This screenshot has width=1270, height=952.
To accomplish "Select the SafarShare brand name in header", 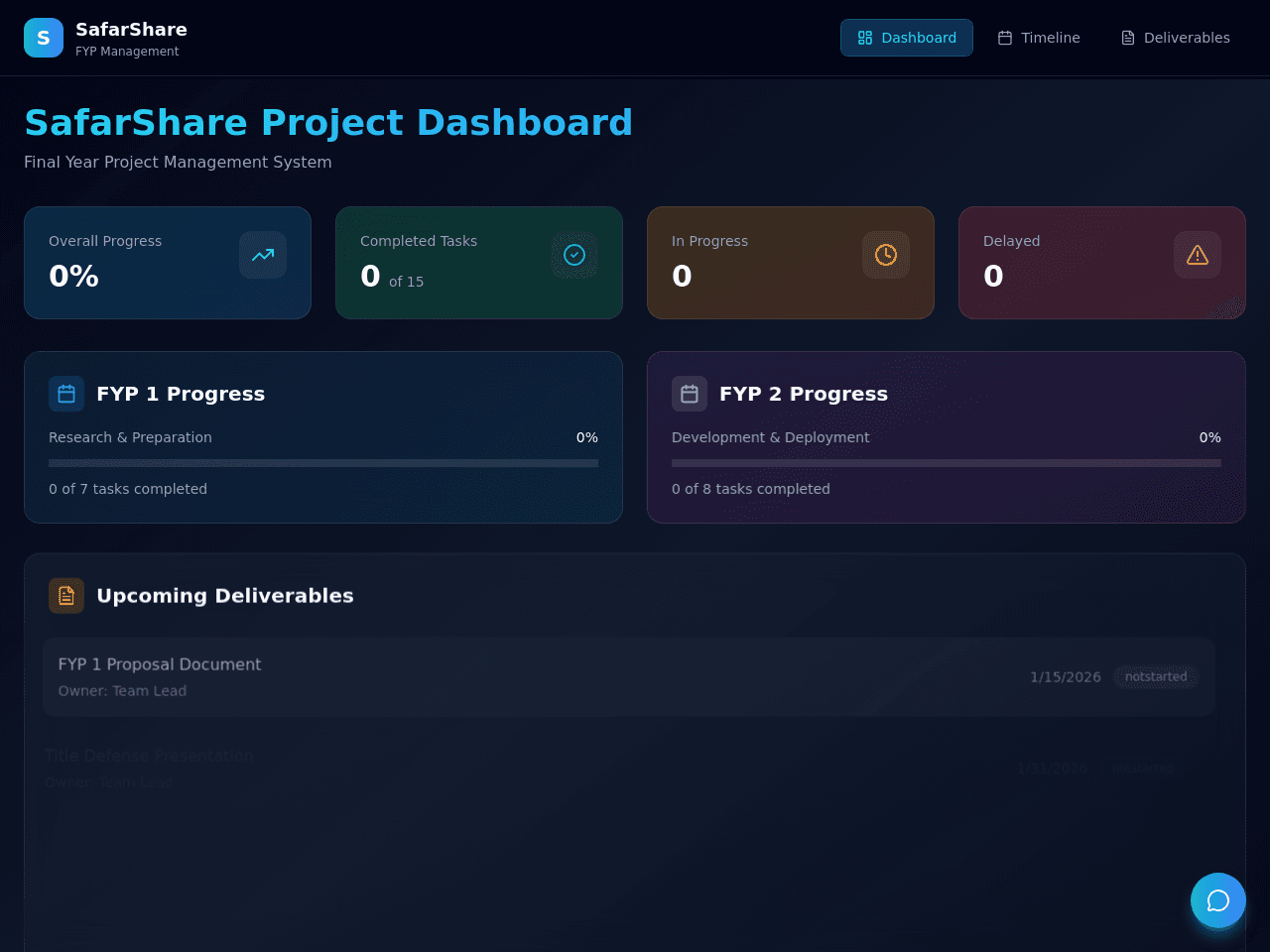I will 131,30.
